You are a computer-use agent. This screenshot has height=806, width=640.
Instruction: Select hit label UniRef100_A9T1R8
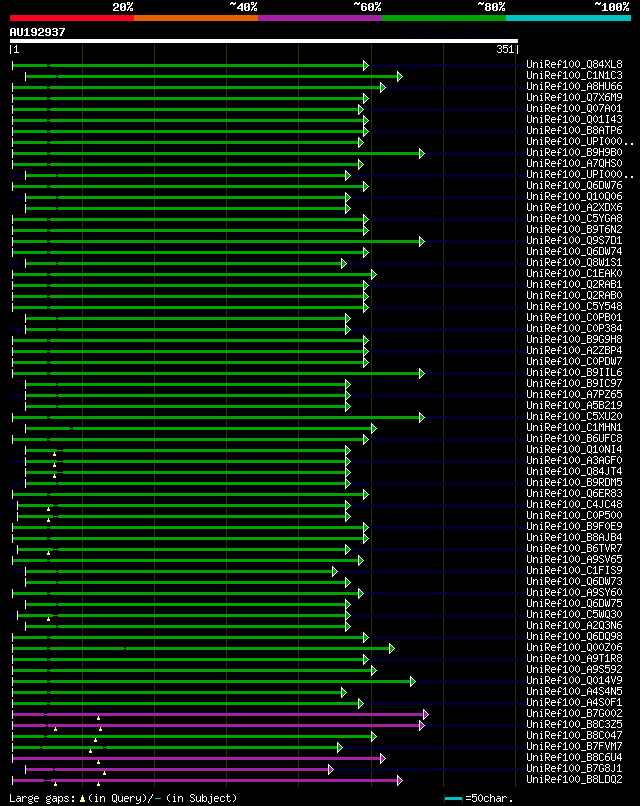pos(574,658)
